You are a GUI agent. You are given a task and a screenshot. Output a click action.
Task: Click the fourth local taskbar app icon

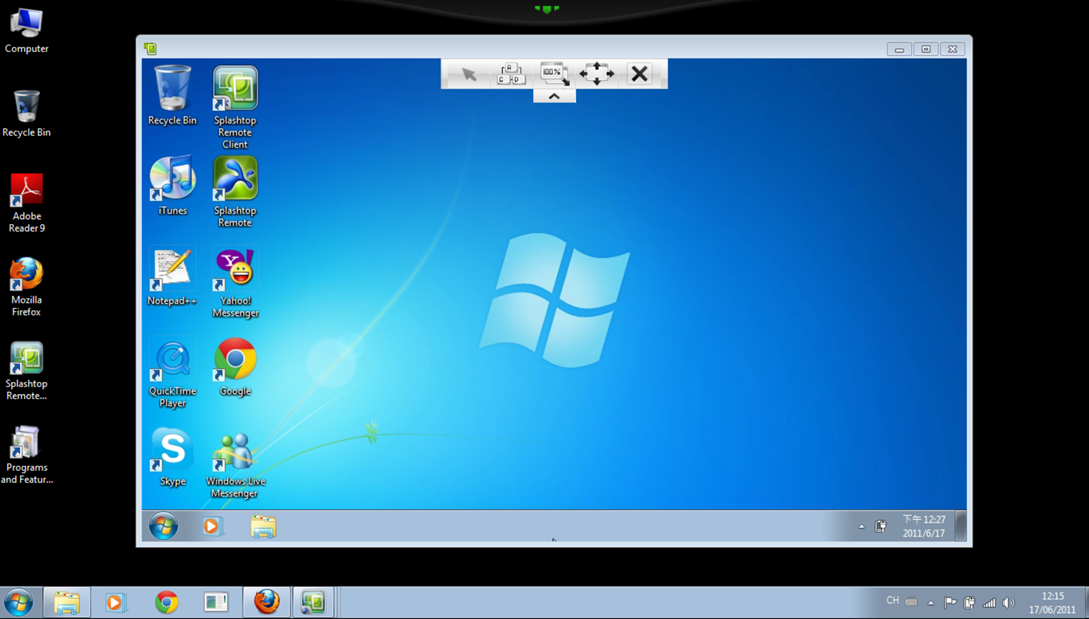click(216, 602)
